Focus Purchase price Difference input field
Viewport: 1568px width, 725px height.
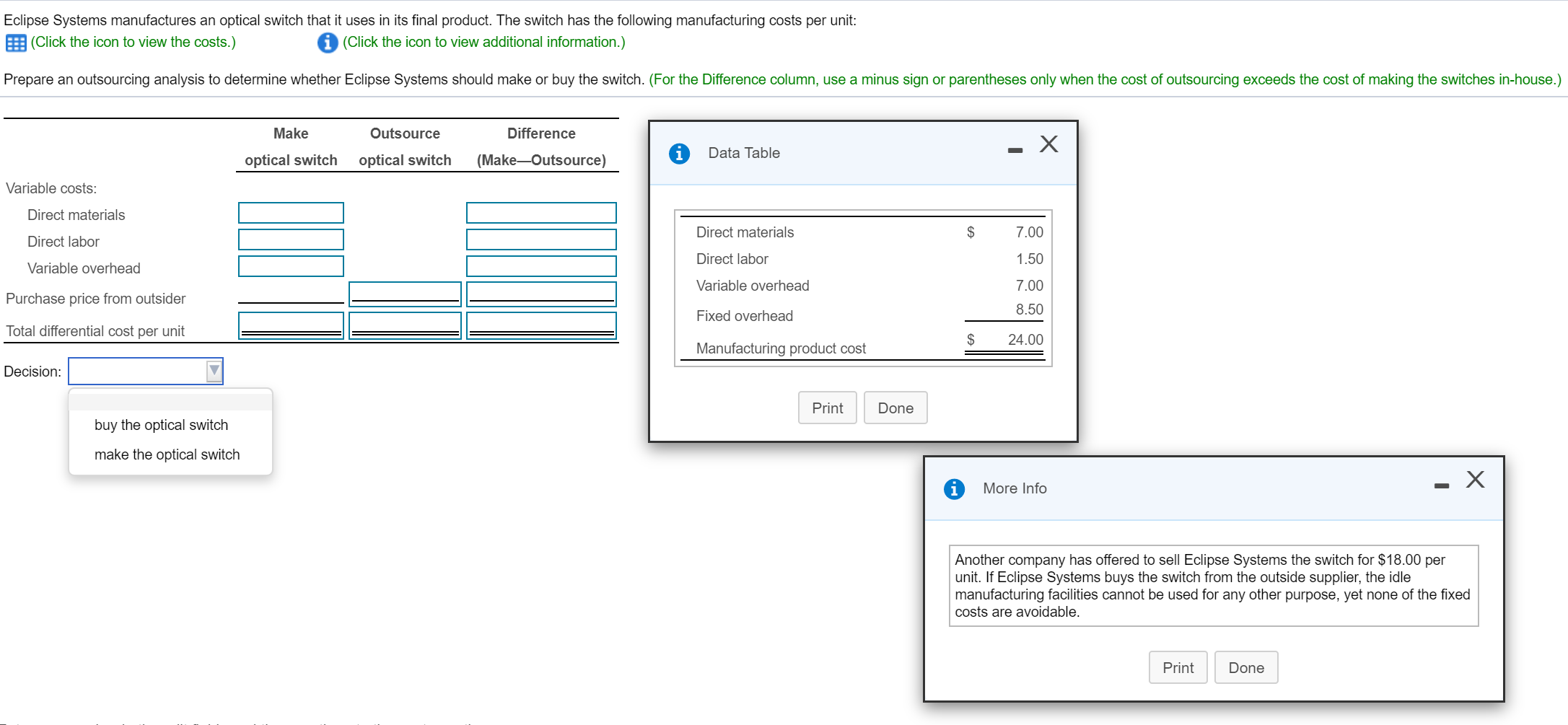pyautogui.click(x=541, y=294)
